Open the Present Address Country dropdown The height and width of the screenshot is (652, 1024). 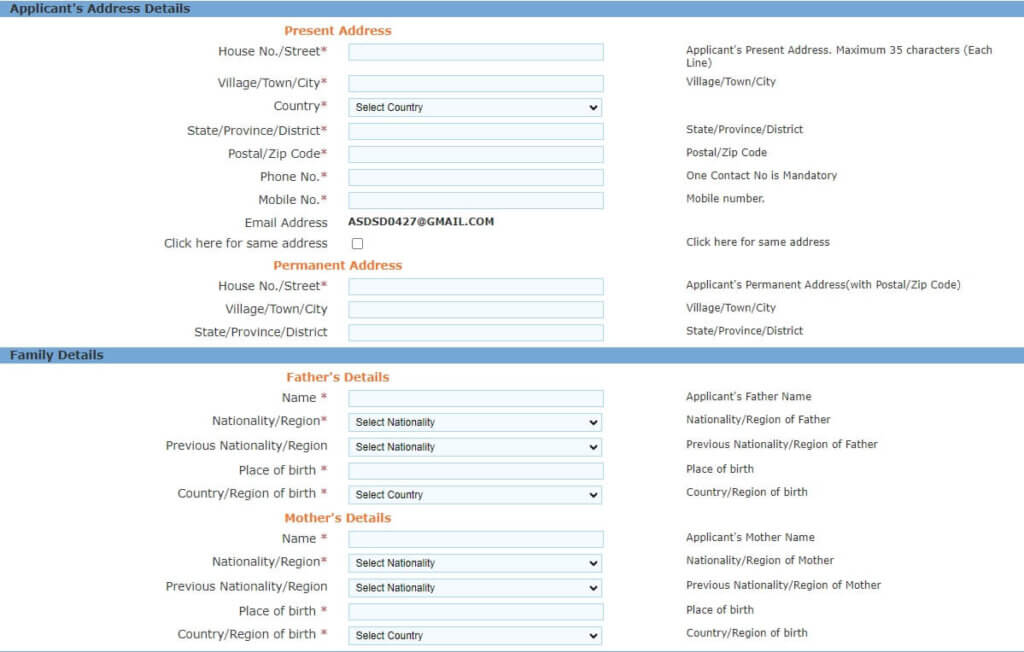click(x=475, y=107)
